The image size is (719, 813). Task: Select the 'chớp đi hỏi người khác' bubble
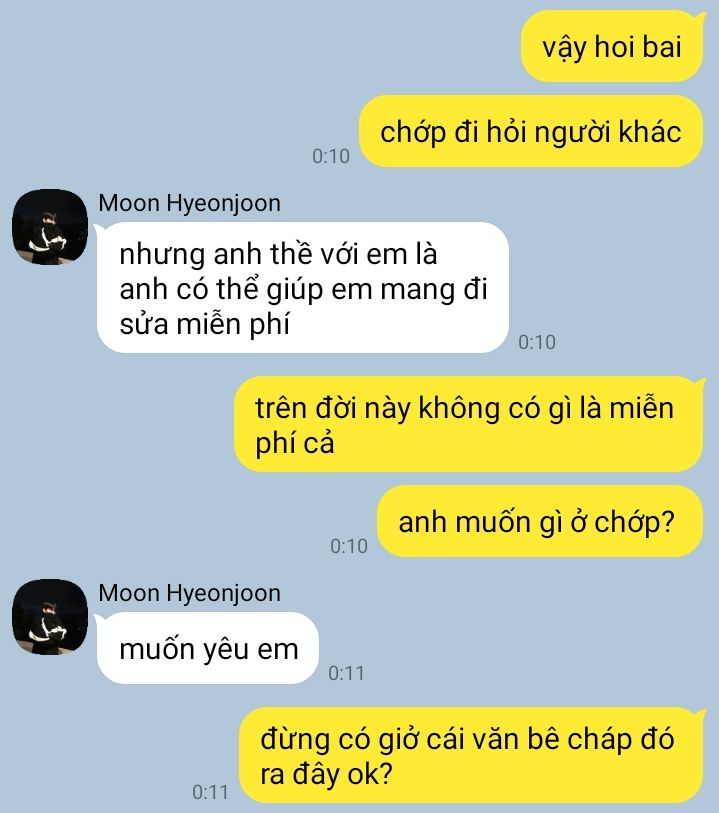click(x=531, y=131)
